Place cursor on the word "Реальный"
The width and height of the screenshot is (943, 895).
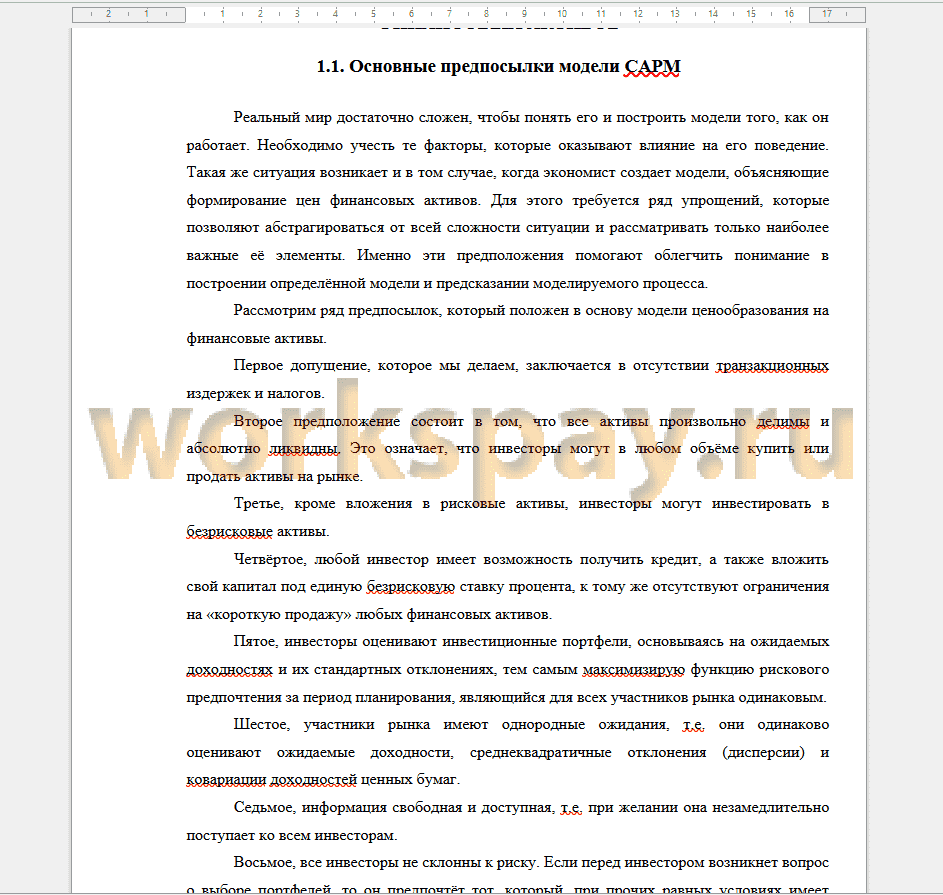(265, 117)
